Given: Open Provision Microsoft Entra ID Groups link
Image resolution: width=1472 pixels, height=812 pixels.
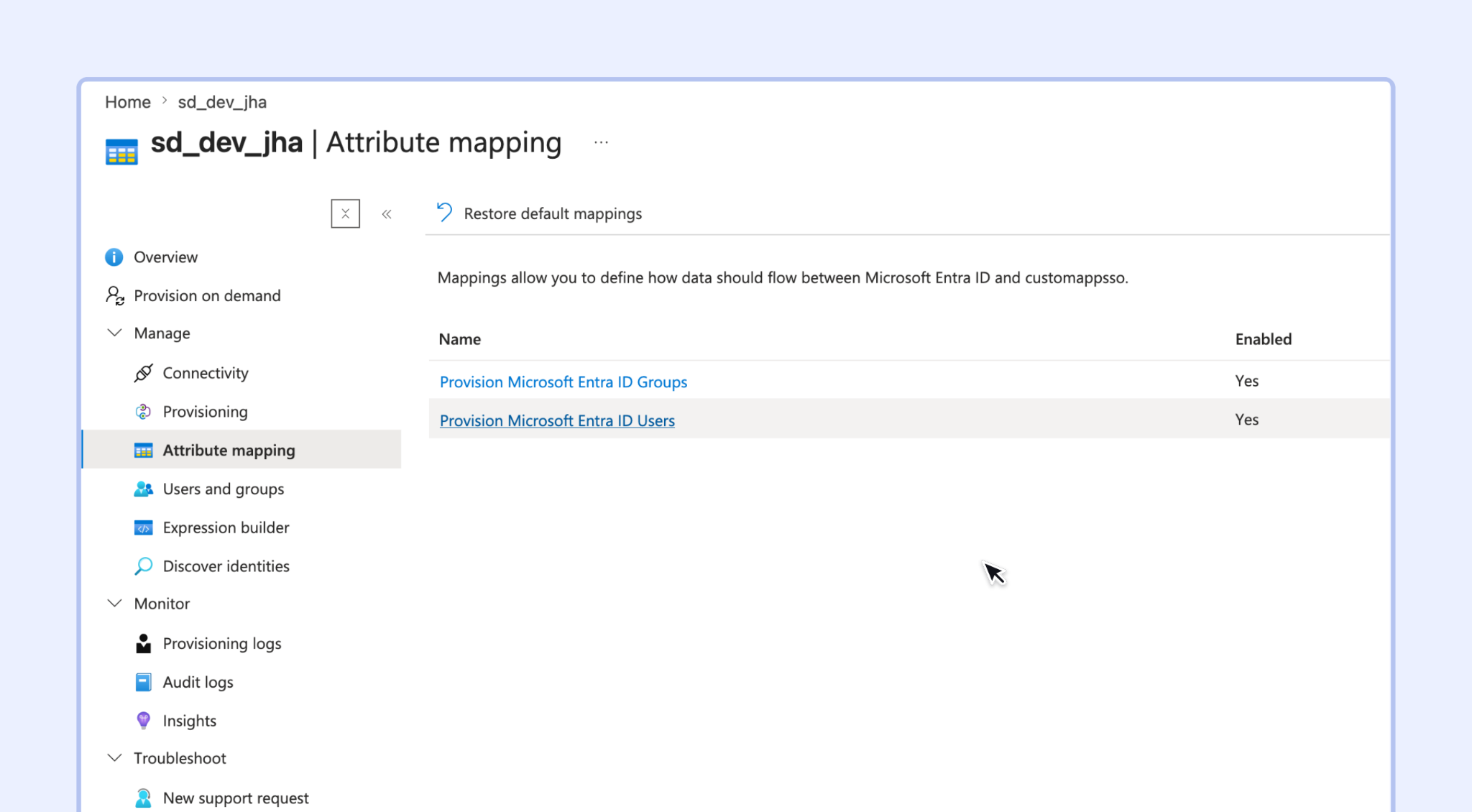Looking at the screenshot, I should [563, 382].
